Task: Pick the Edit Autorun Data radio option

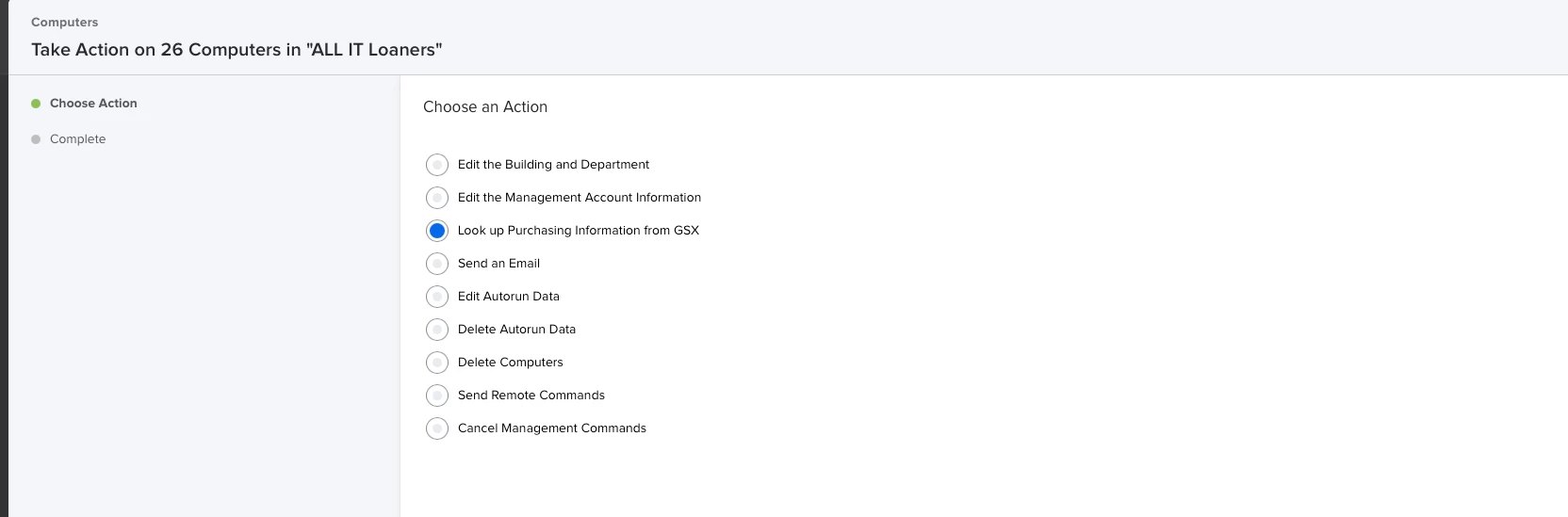Action: click(x=437, y=297)
